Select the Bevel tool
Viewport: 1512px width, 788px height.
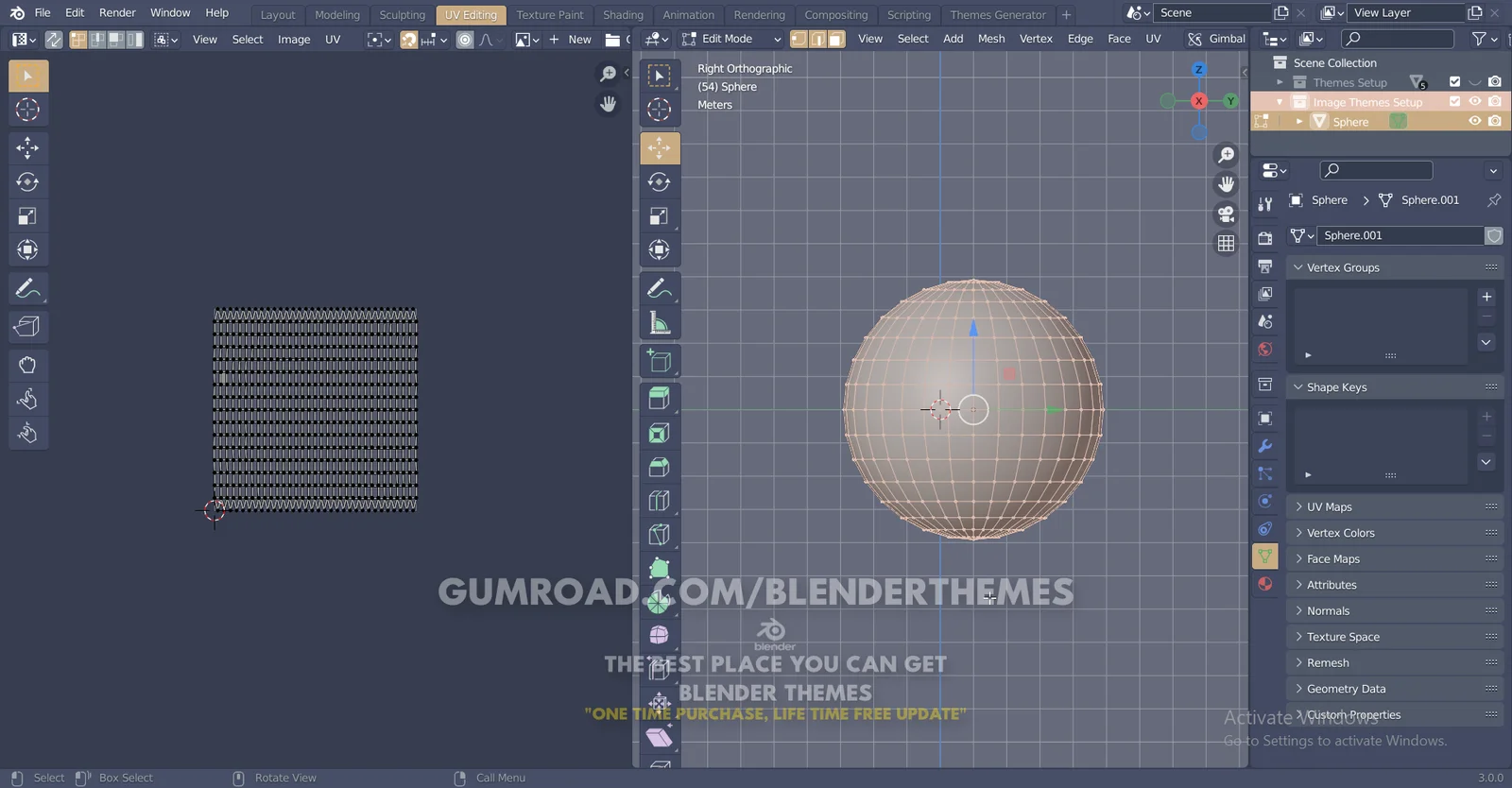[x=660, y=467]
